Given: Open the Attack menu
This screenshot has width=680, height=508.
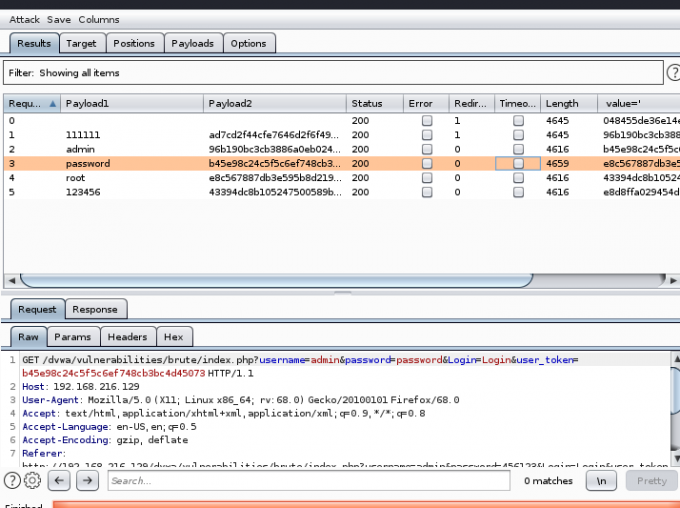Looking at the screenshot, I should point(24,20).
